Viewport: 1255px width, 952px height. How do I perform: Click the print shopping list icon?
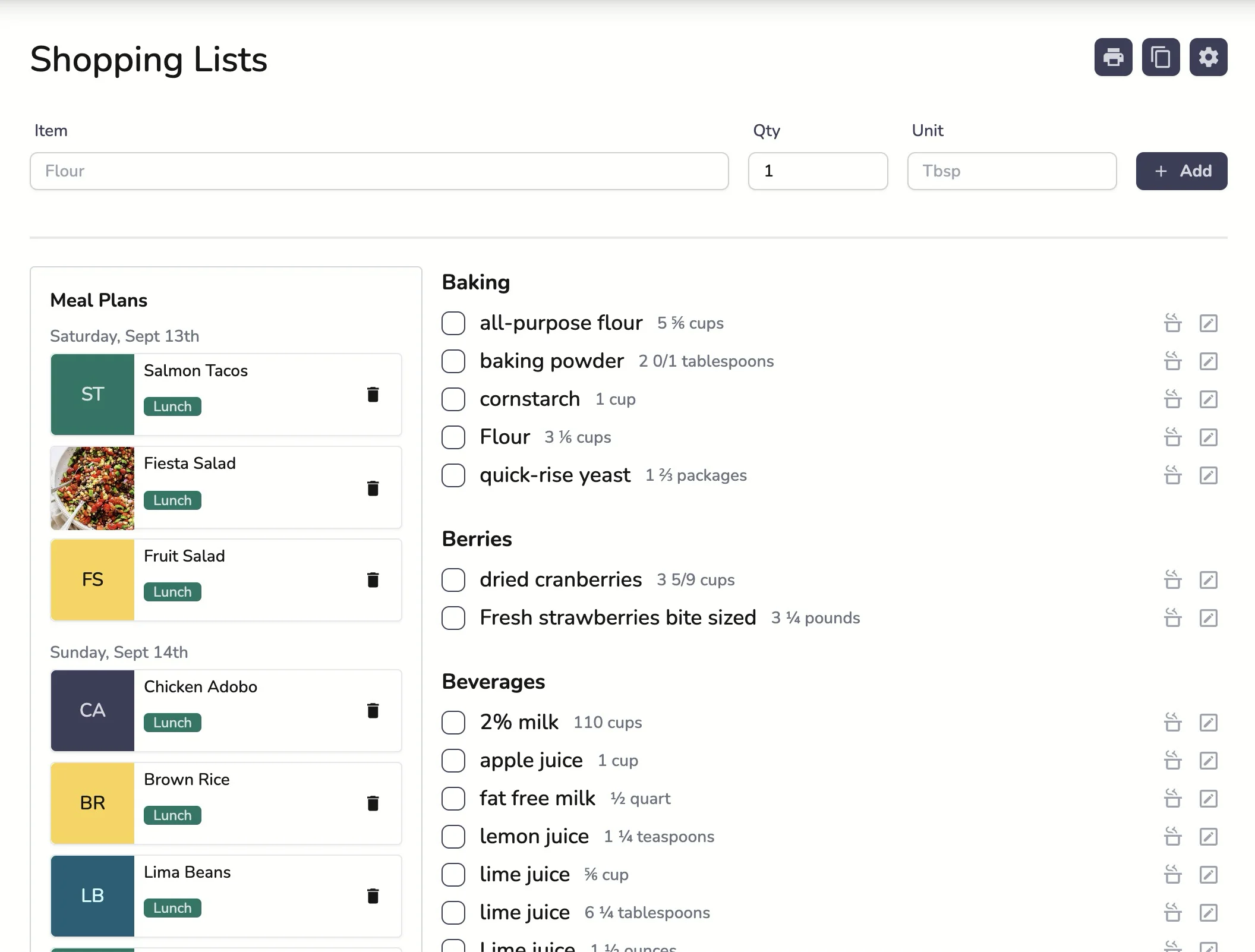coord(1114,57)
